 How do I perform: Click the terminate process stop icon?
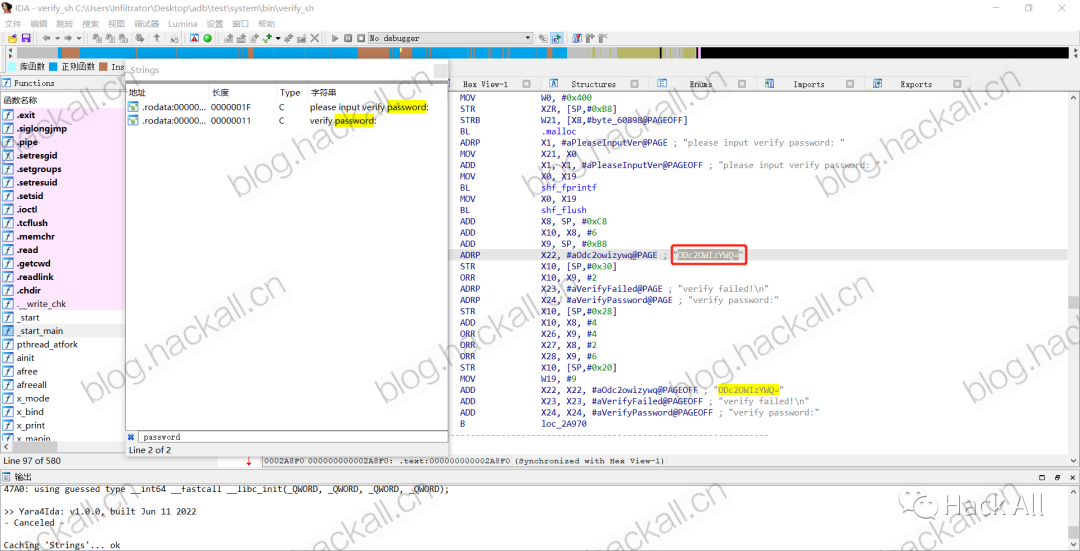pyautogui.click(x=360, y=38)
